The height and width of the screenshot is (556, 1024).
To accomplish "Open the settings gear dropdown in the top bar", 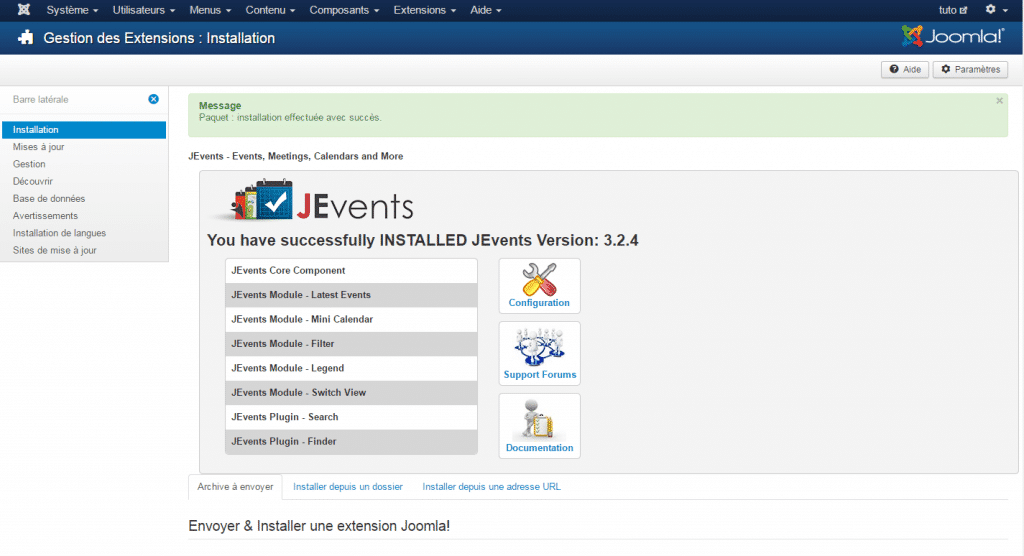I will [994, 10].
